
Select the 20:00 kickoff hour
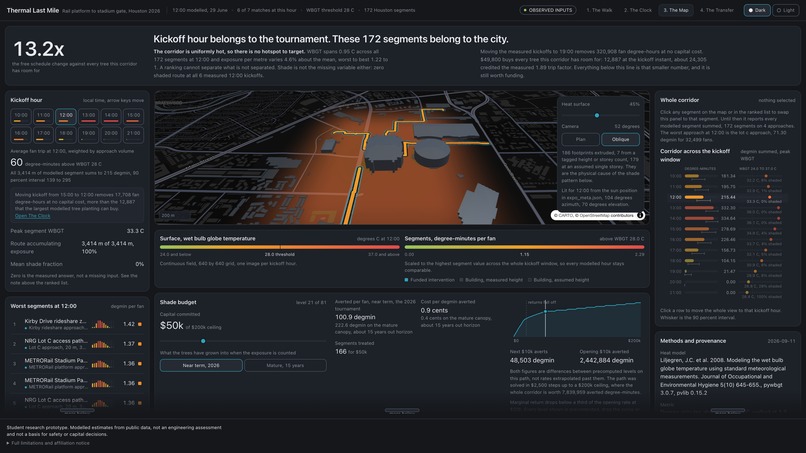tap(111, 135)
